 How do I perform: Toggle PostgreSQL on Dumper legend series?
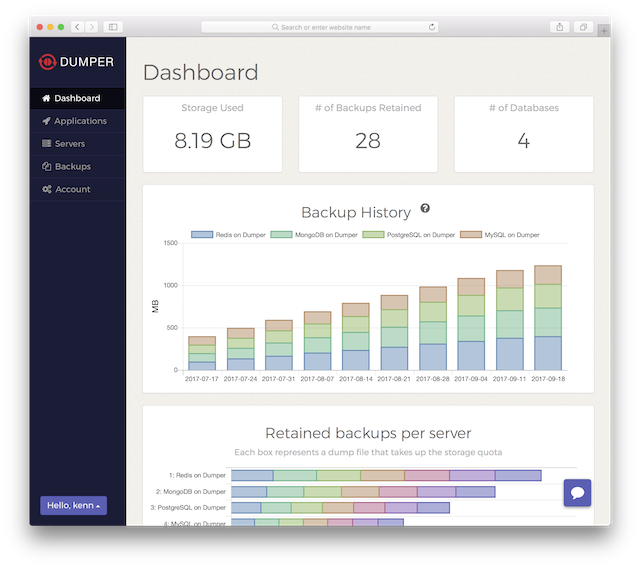pos(409,235)
